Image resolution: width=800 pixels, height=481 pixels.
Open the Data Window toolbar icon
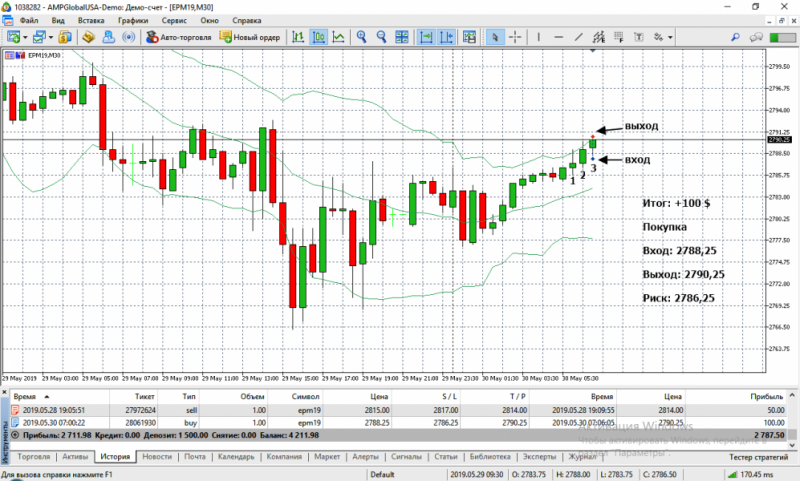[88, 37]
